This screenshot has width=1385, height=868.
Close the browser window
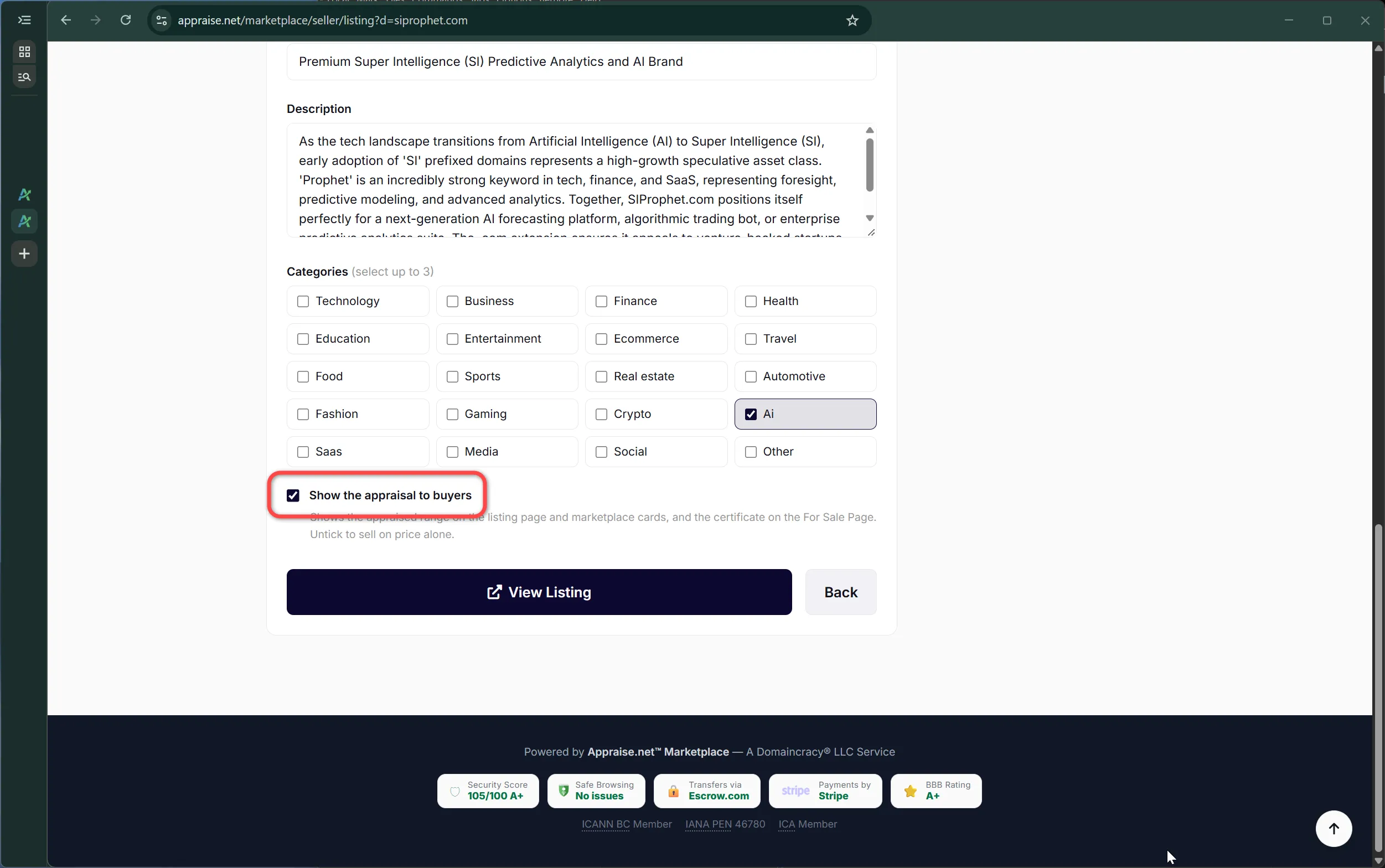1365,20
